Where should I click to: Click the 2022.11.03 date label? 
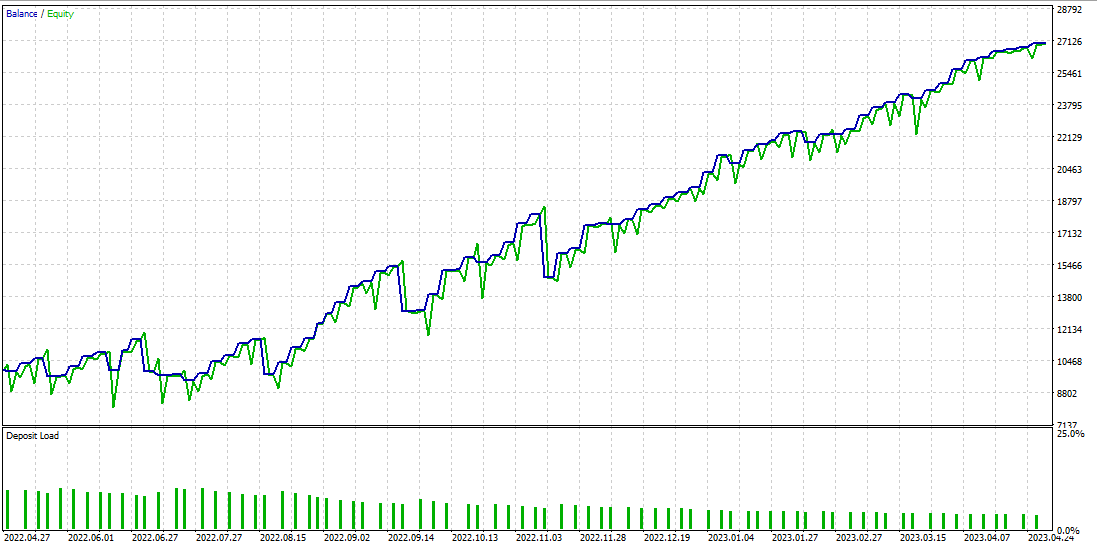click(539, 538)
